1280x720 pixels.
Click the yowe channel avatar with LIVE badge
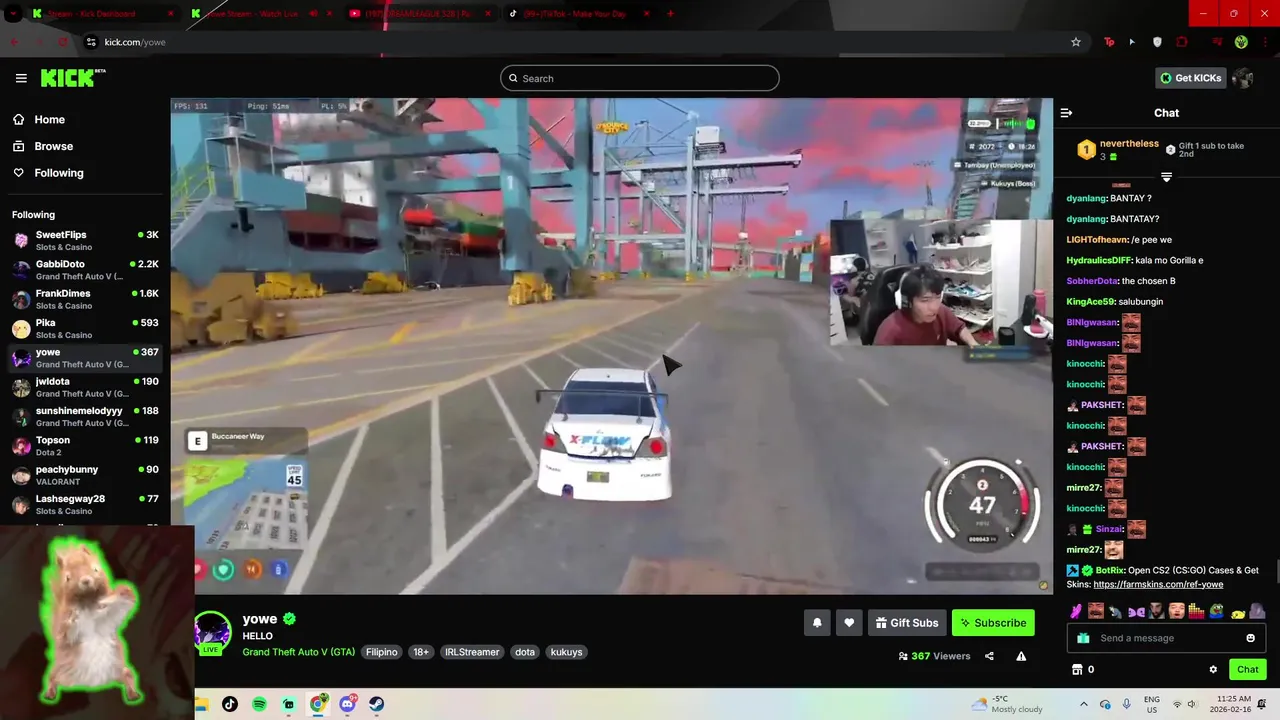[x=211, y=633]
